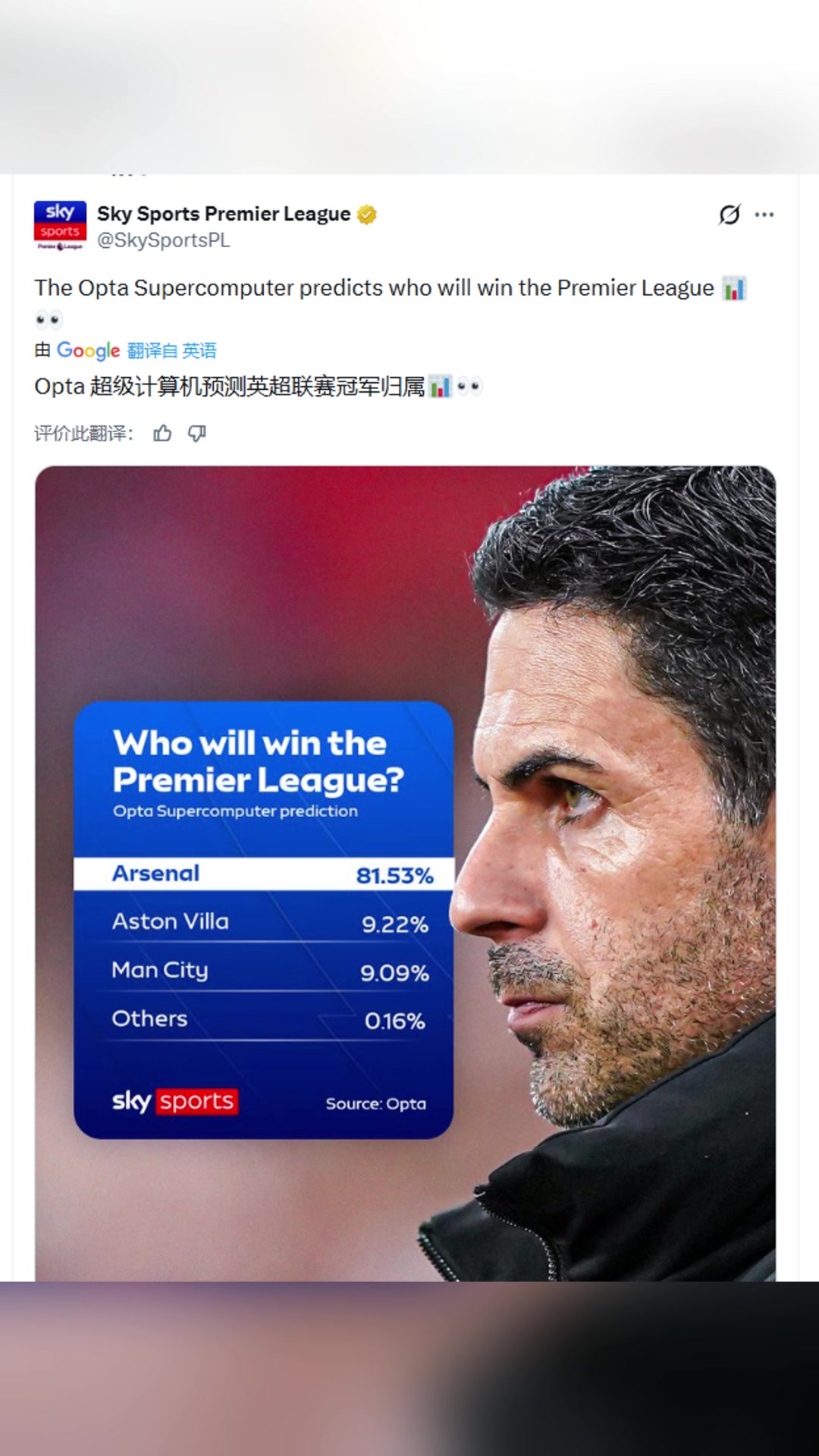Screen dimensions: 819x1456
Task: Click the bar chart emoji in the English tweet
Action: tap(734, 288)
